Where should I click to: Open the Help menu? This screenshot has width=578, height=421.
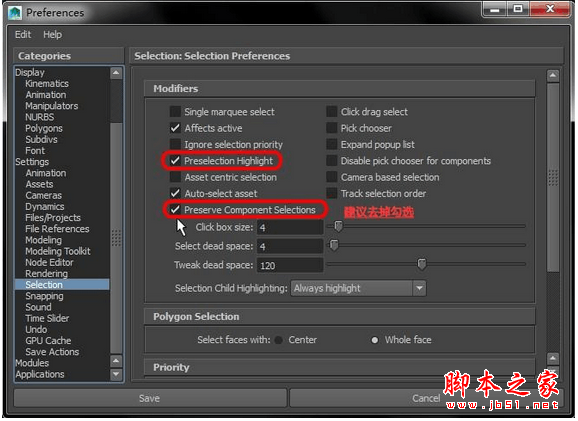[52, 35]
